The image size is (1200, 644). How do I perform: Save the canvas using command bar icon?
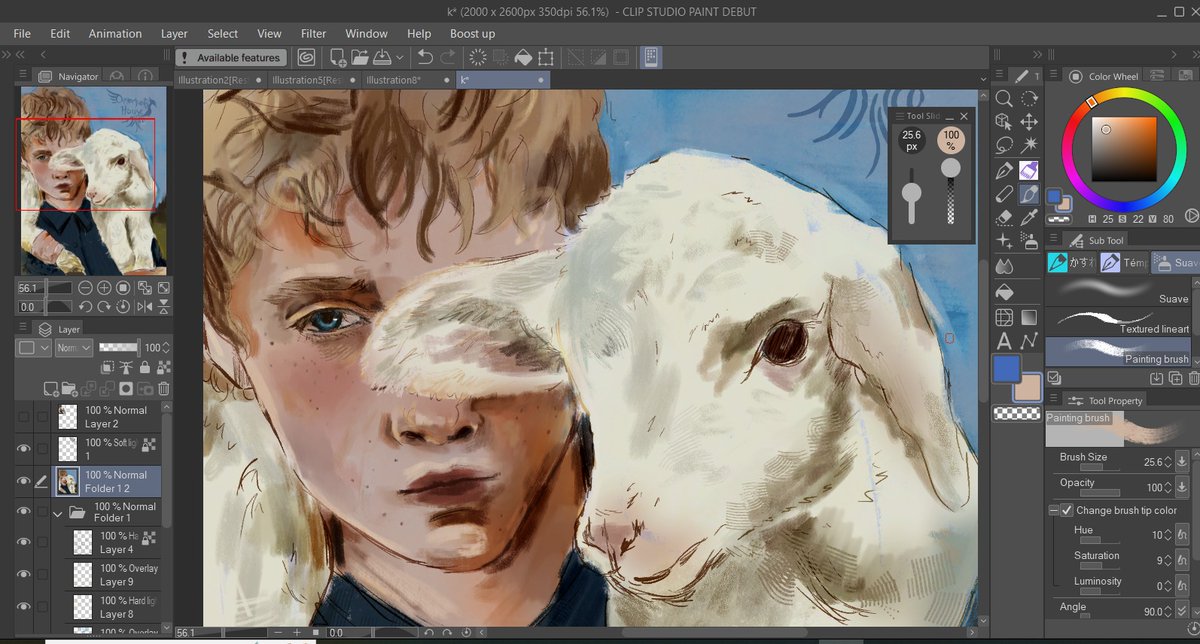click(383, 57)
